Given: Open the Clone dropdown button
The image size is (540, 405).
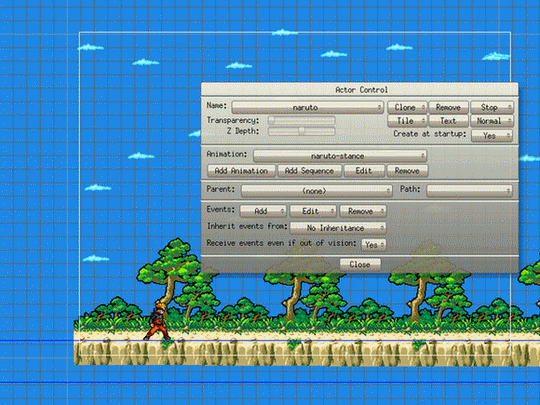Looking at the screenshot, I should click(x=407, y=107).
